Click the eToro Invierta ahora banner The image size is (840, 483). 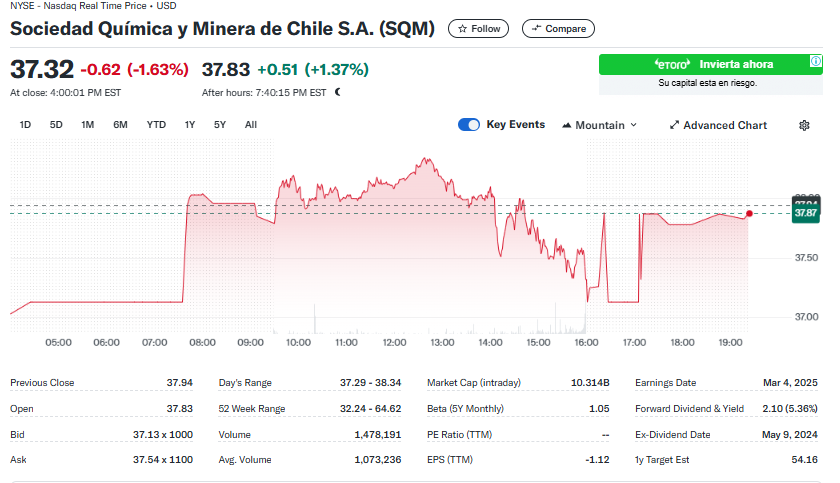point(711,64)
